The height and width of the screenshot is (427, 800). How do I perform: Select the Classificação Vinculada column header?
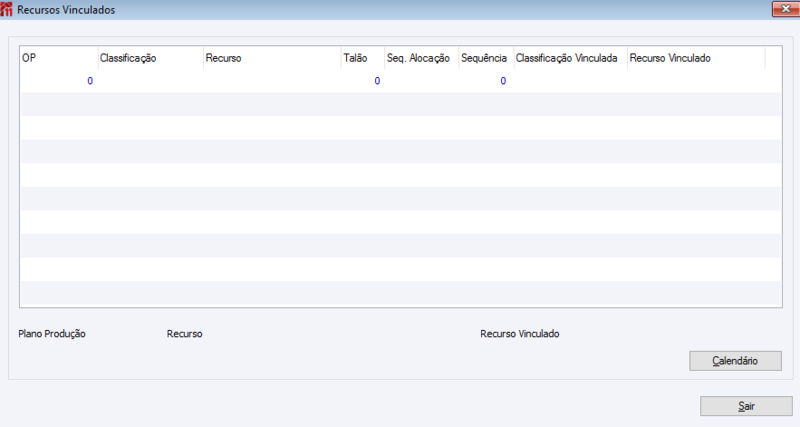[570, 58]
